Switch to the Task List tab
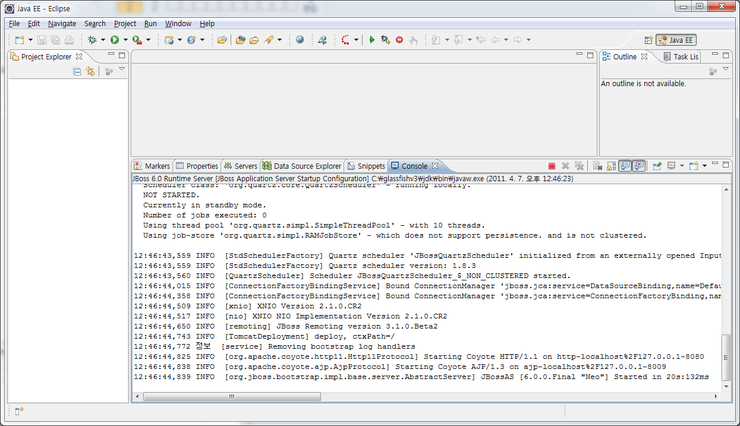740x426 pixels. (x=681, y=57)
